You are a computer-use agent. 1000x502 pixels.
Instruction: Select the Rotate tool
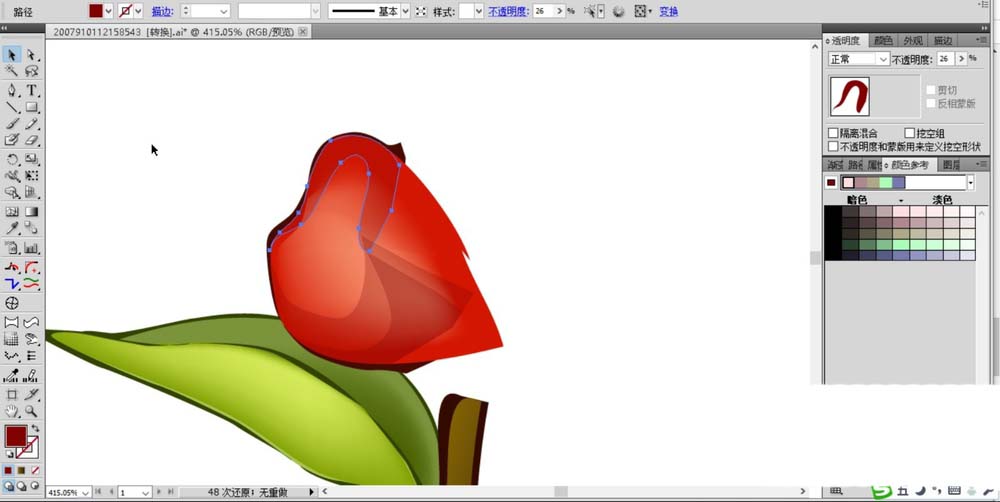[11, 159]
